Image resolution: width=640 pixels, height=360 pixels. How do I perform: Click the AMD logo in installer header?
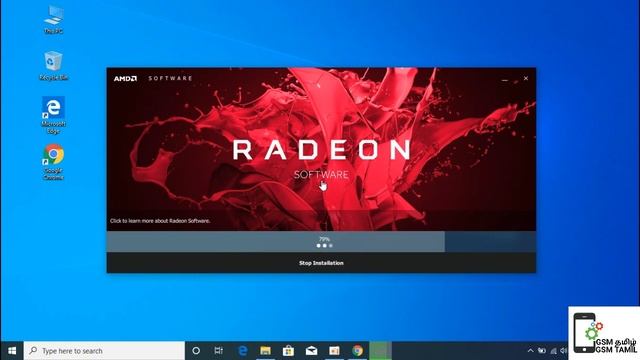125,78
